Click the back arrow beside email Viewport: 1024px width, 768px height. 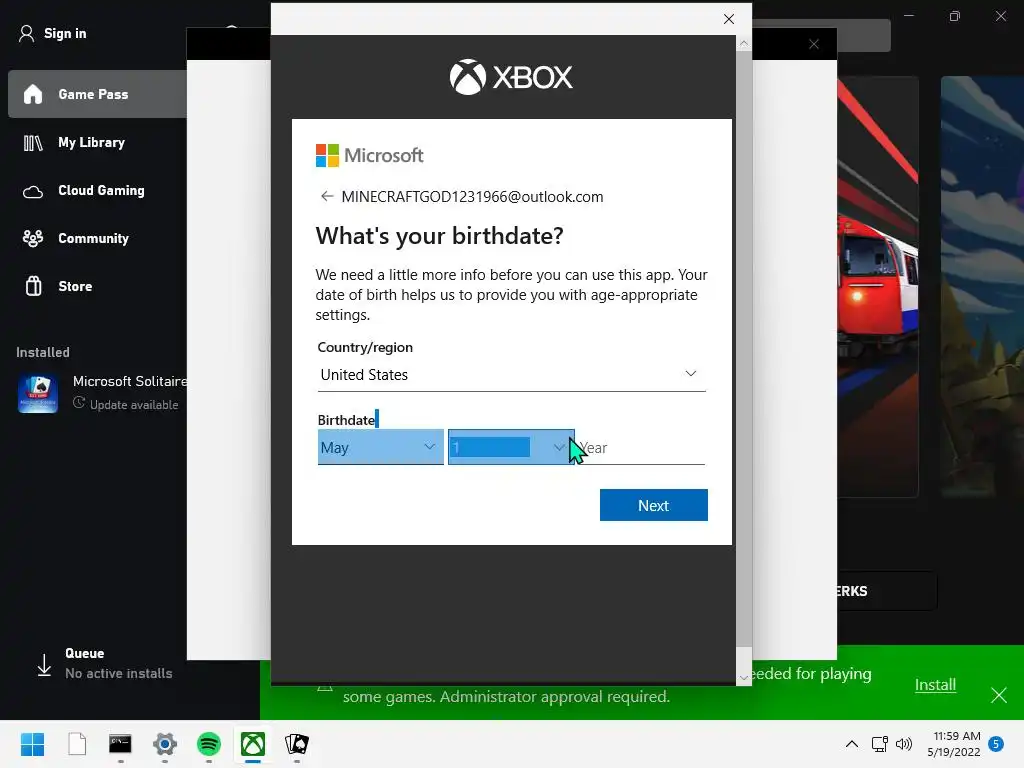click(327, 196)
